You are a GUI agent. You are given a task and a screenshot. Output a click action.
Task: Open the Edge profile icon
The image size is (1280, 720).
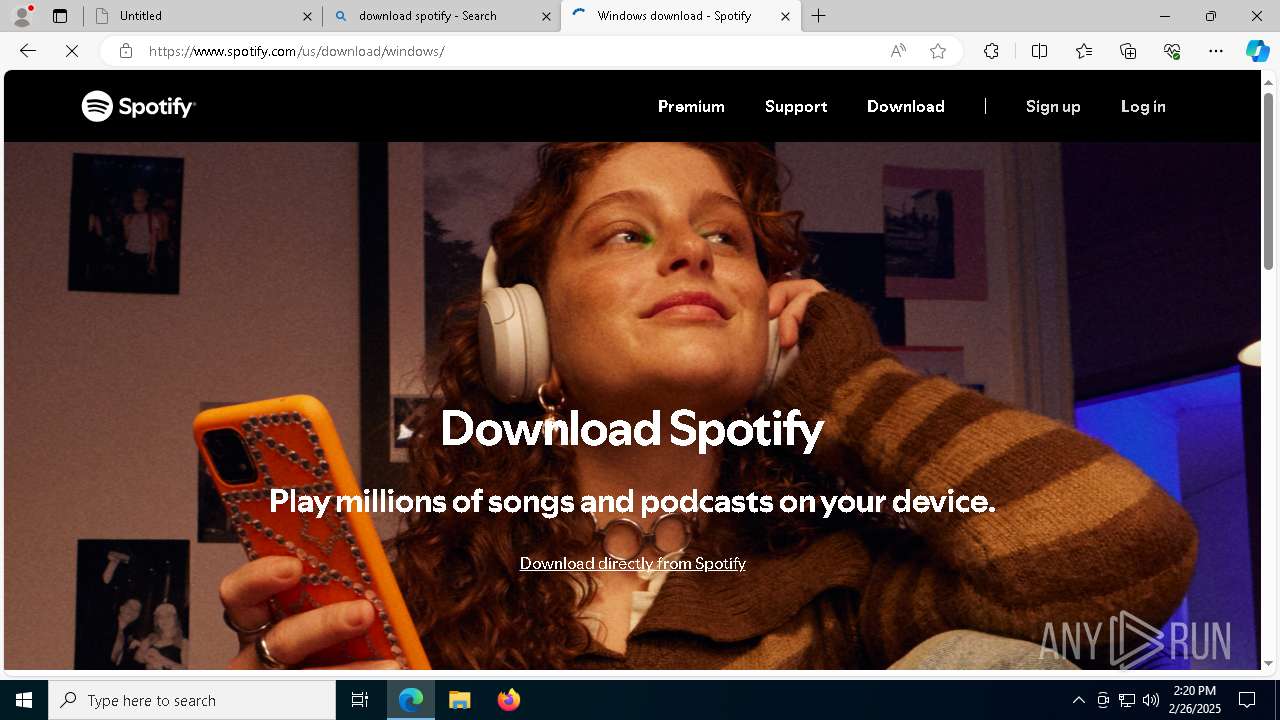(x=22, y=16)
